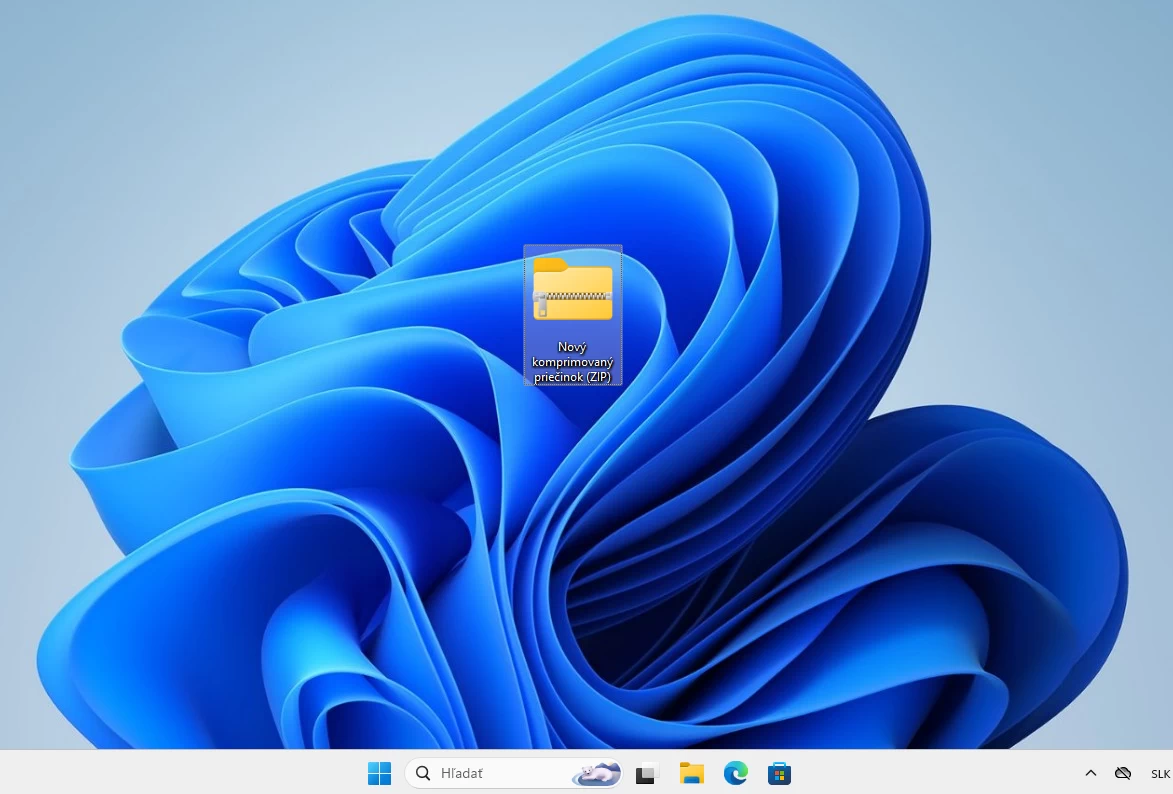This screenshot has height=794, width=1173.
Task: Open the SLK input language switcher
Action: click(1160, 773)
